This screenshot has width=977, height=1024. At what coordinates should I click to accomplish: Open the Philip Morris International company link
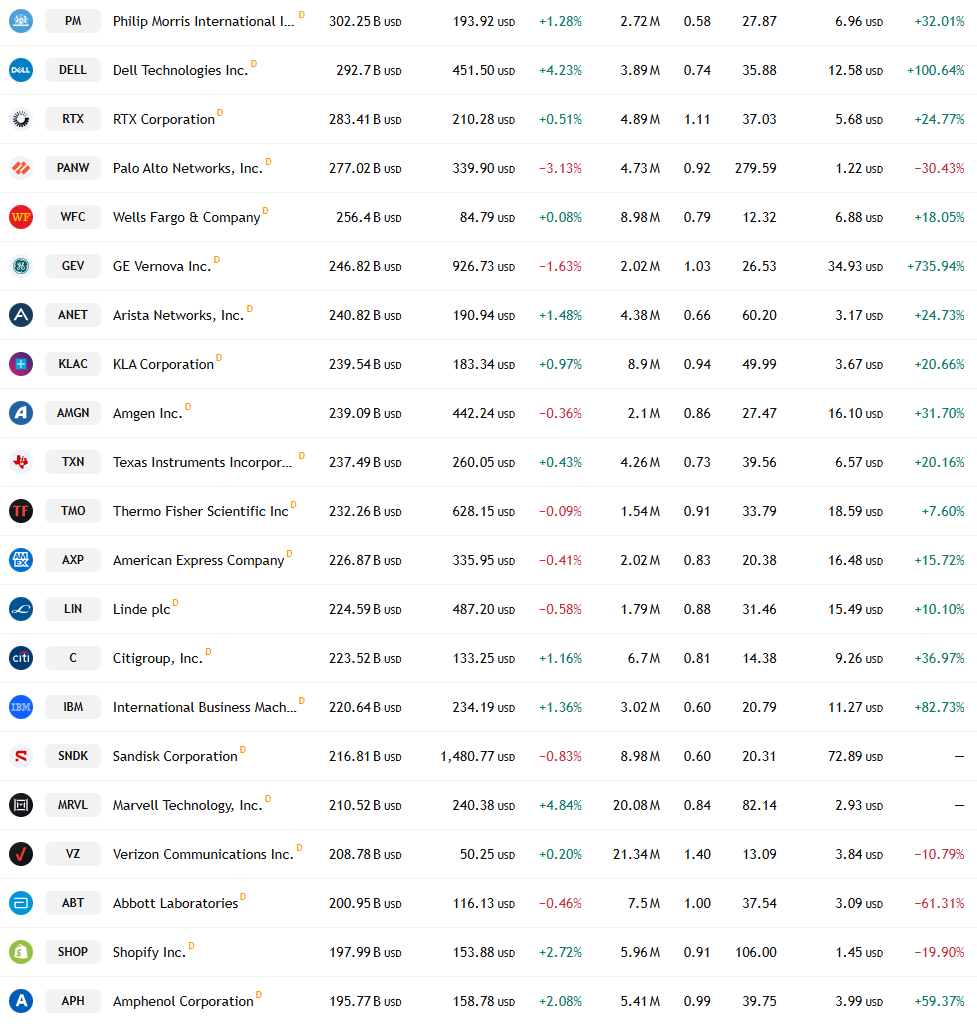pos(203,22)
